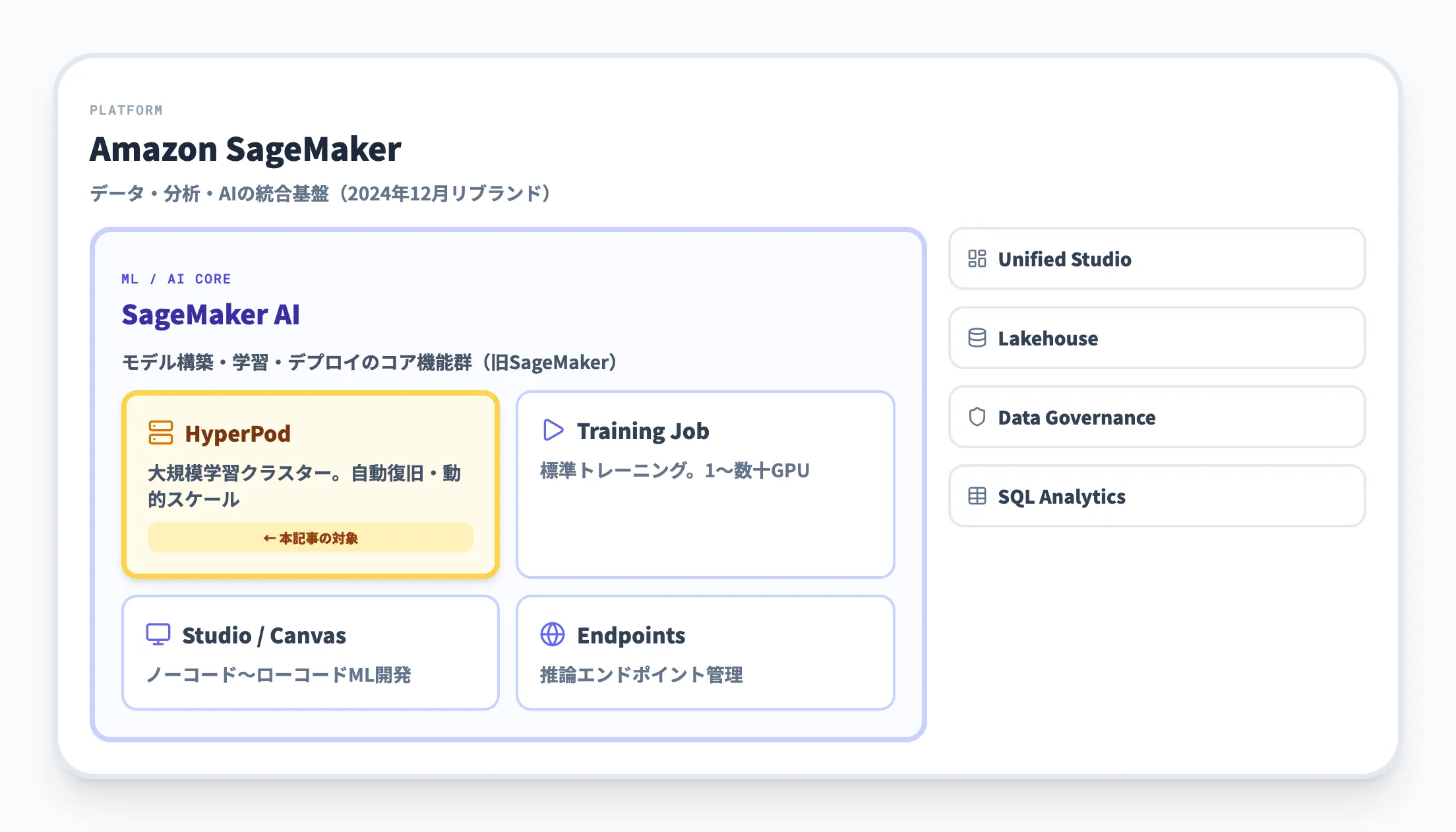
Task: Click the ML / AI CORE label
Action: click(x=175, y=278)
